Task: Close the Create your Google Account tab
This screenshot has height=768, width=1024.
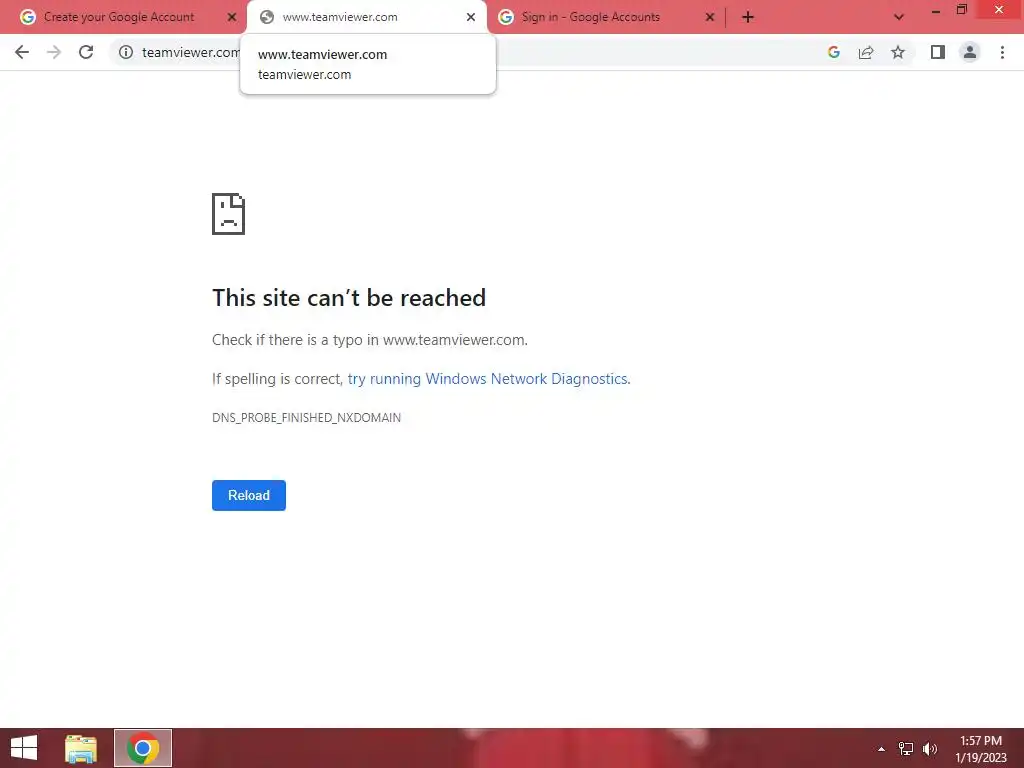Action: click(x=232, y=18)
